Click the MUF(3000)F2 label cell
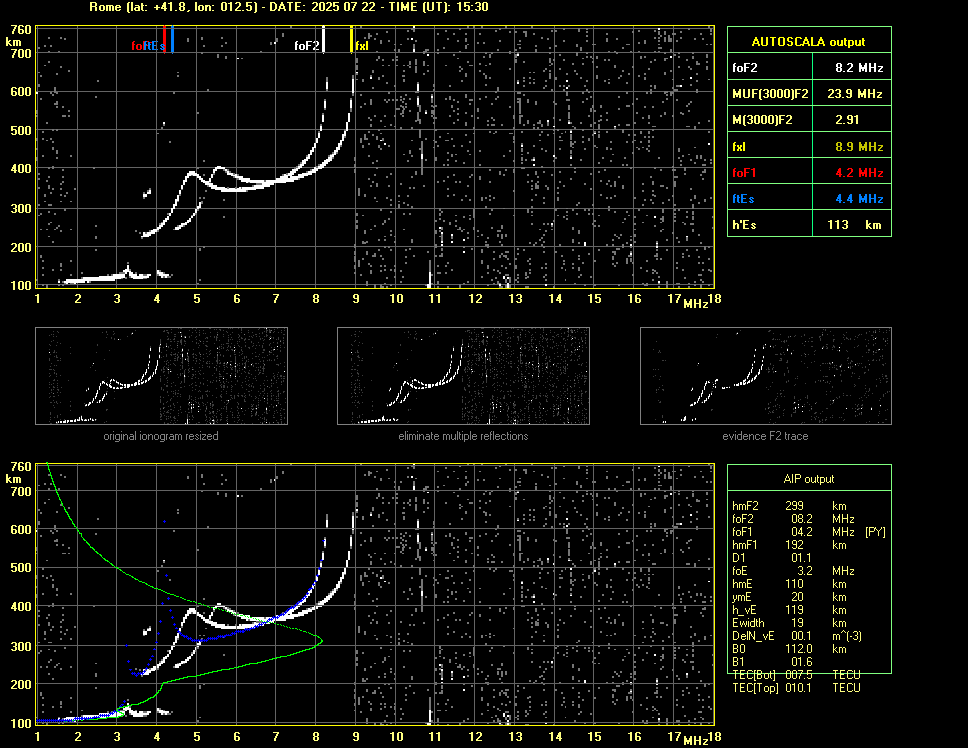 (770, 93)
